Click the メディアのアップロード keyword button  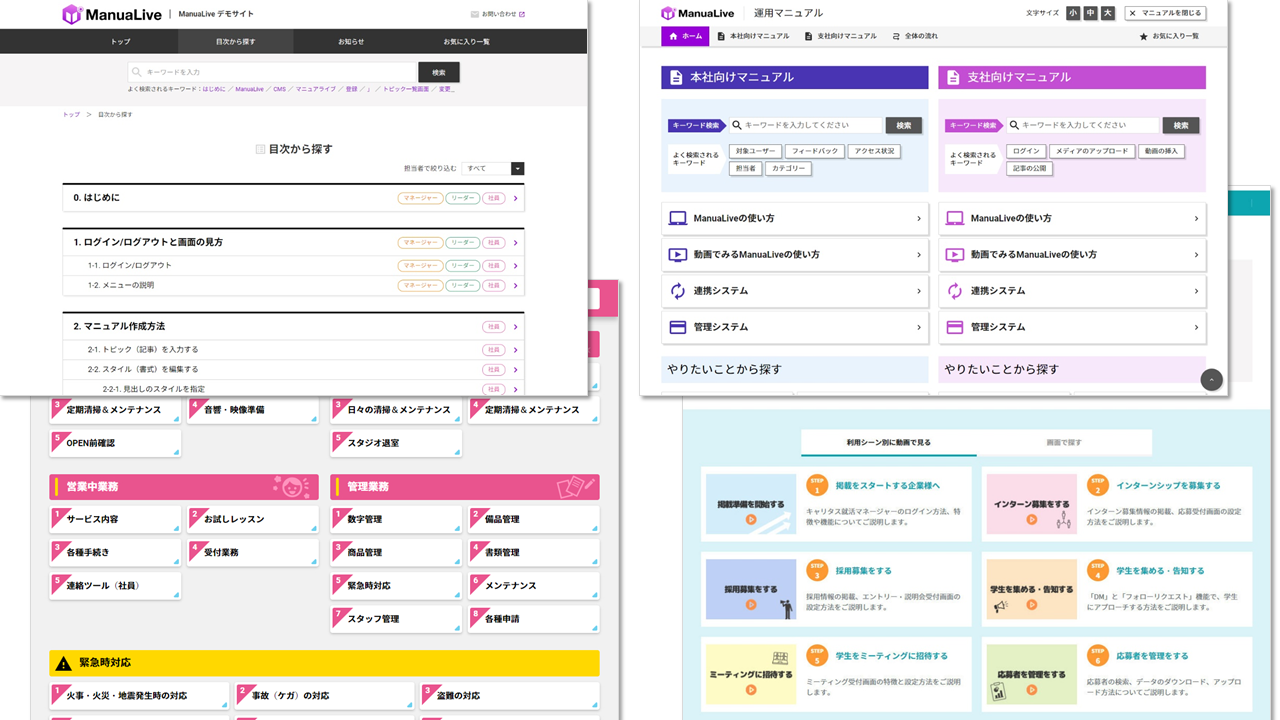(x=1091, y=151)
